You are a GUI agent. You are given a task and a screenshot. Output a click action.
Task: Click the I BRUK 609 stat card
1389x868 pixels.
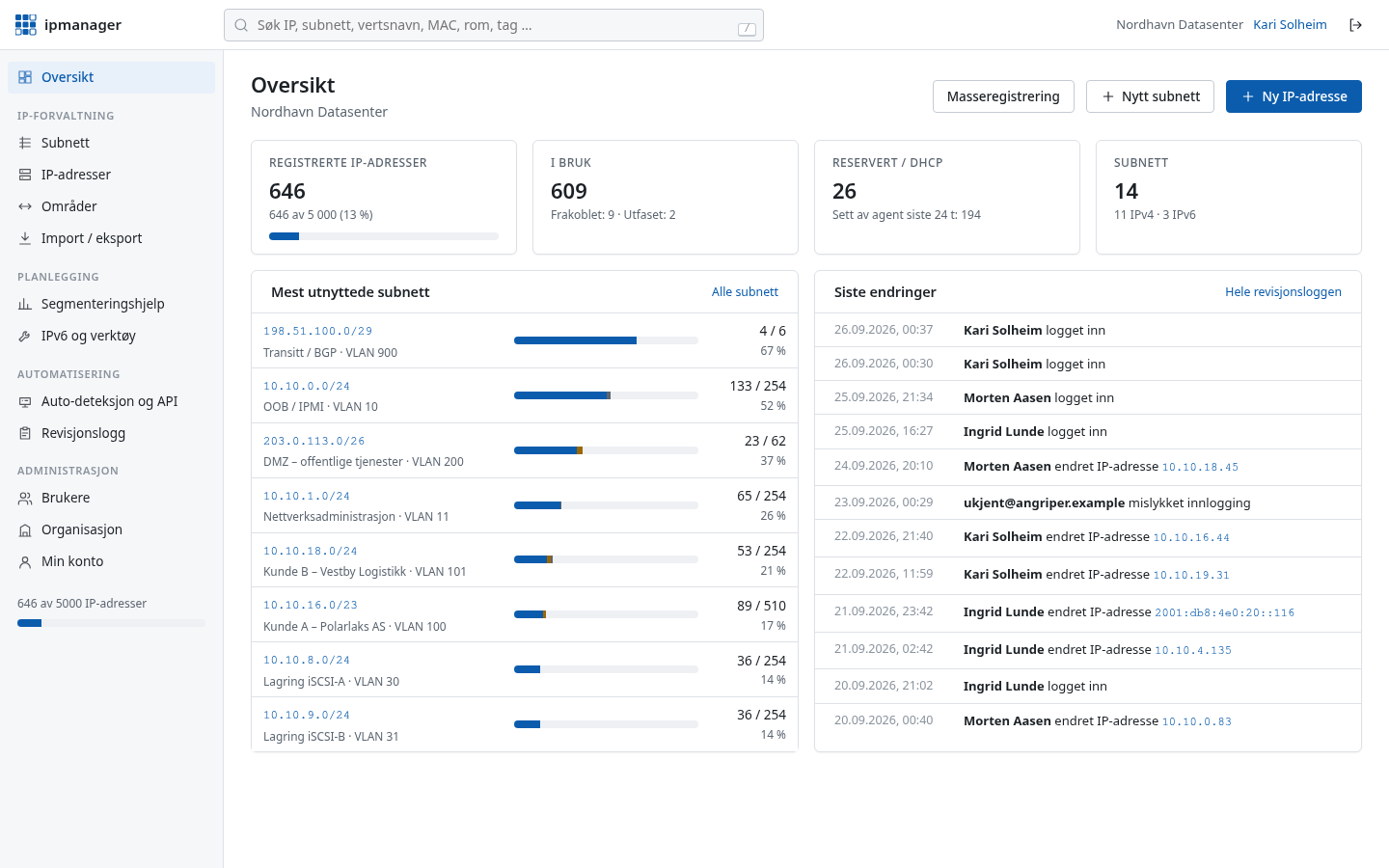pos(666,197)
